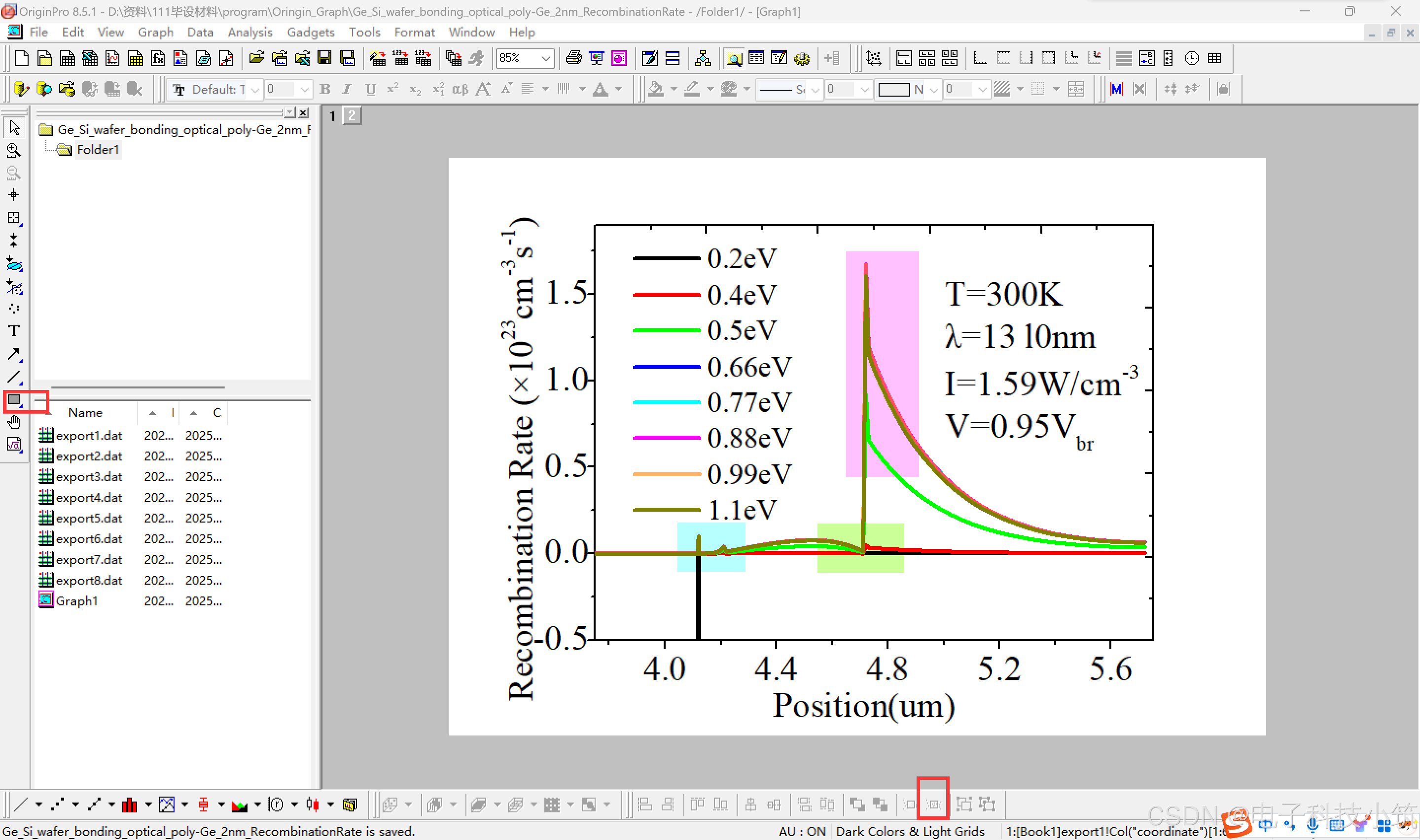Activate the Zoom In (Scale In) tool
Image resolution: width=1420 pixels, height=840 pixels.
point(14,150)
